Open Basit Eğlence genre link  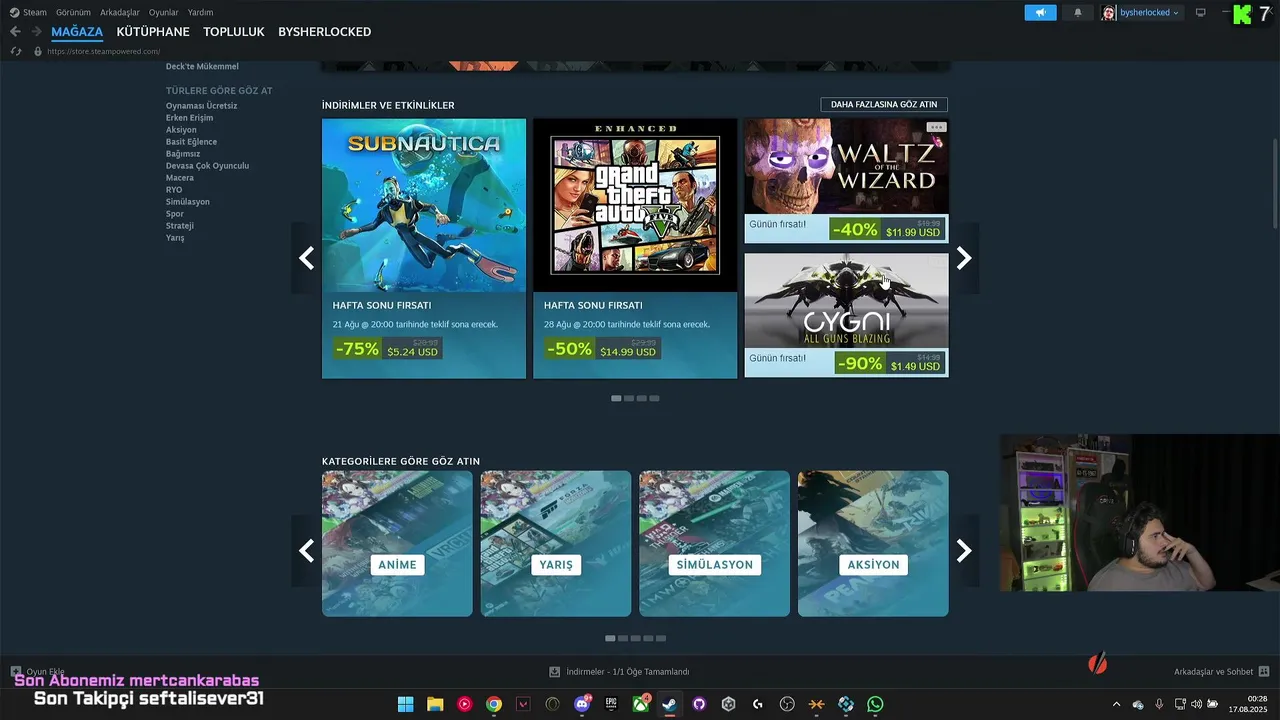tap(191, 142)
